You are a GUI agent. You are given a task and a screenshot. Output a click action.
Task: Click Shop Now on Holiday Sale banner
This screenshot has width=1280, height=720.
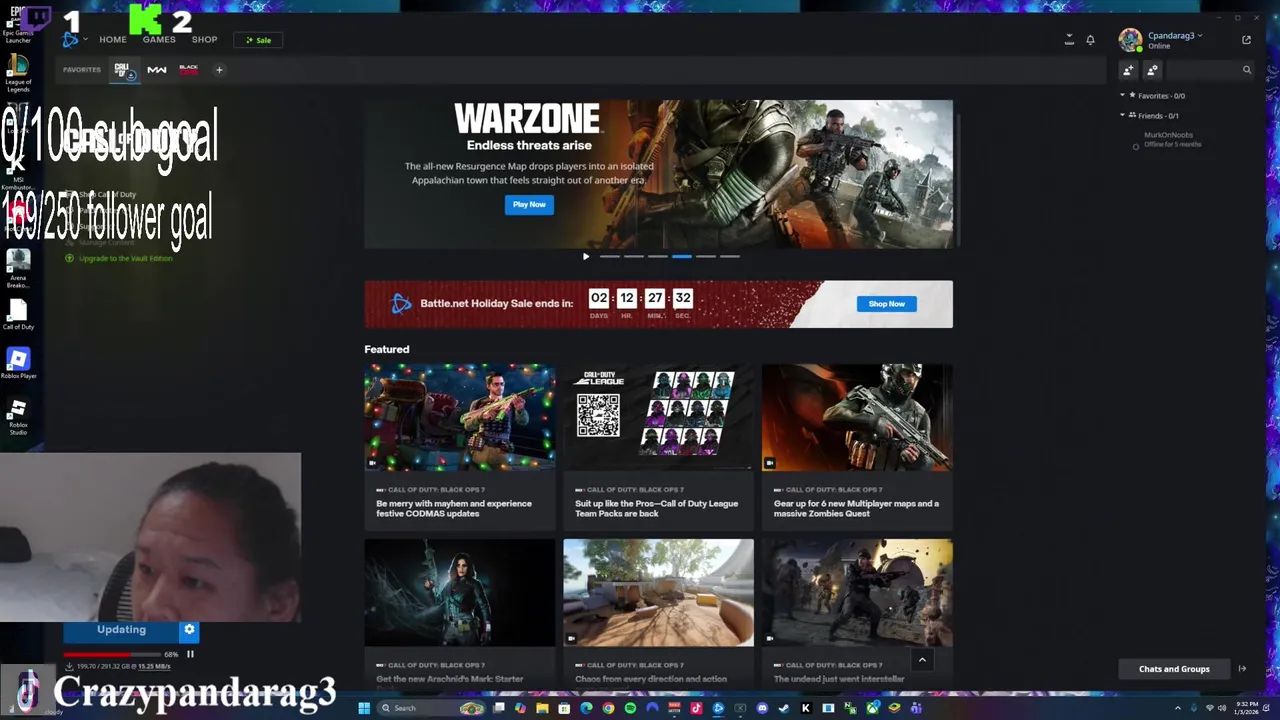[886, 304]
